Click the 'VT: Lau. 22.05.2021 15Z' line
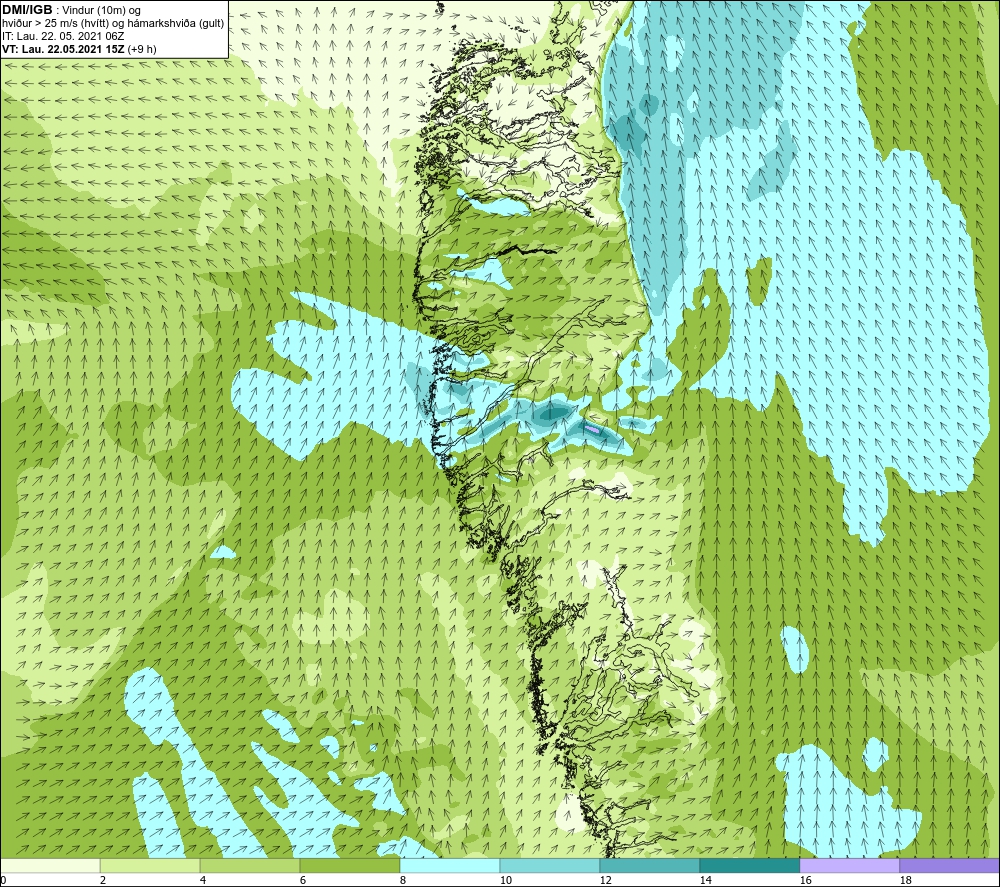The height and width of the screenshot is (887, 1000). 63,48
